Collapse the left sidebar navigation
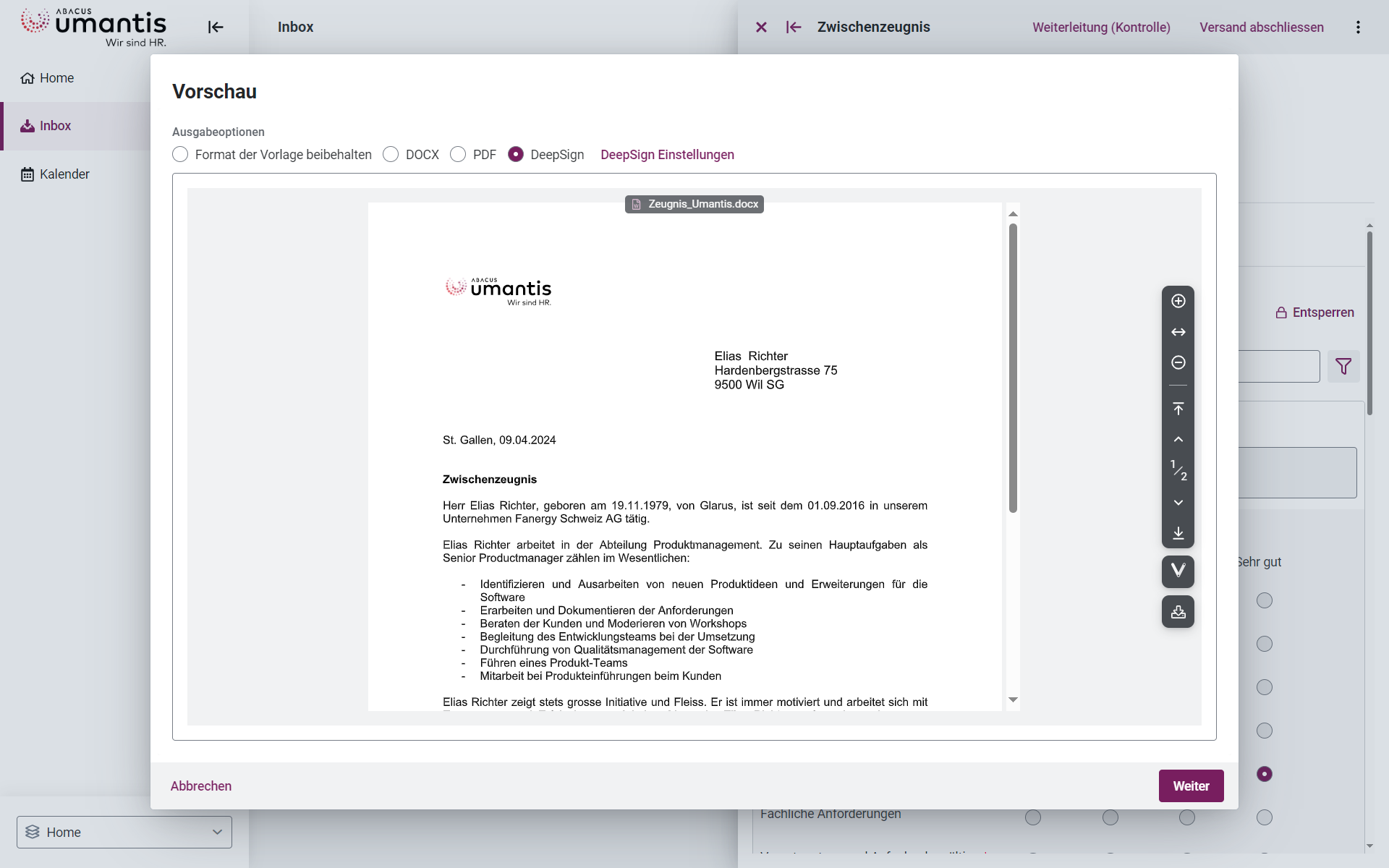 216,27
